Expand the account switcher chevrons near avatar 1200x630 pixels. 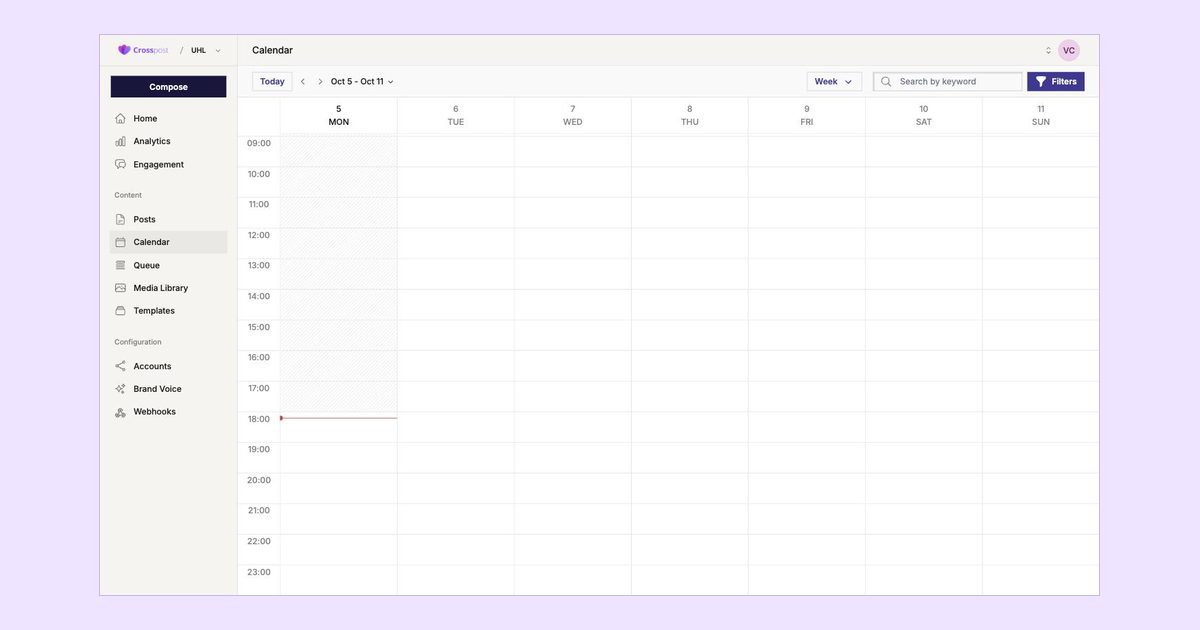(1048, 50)
